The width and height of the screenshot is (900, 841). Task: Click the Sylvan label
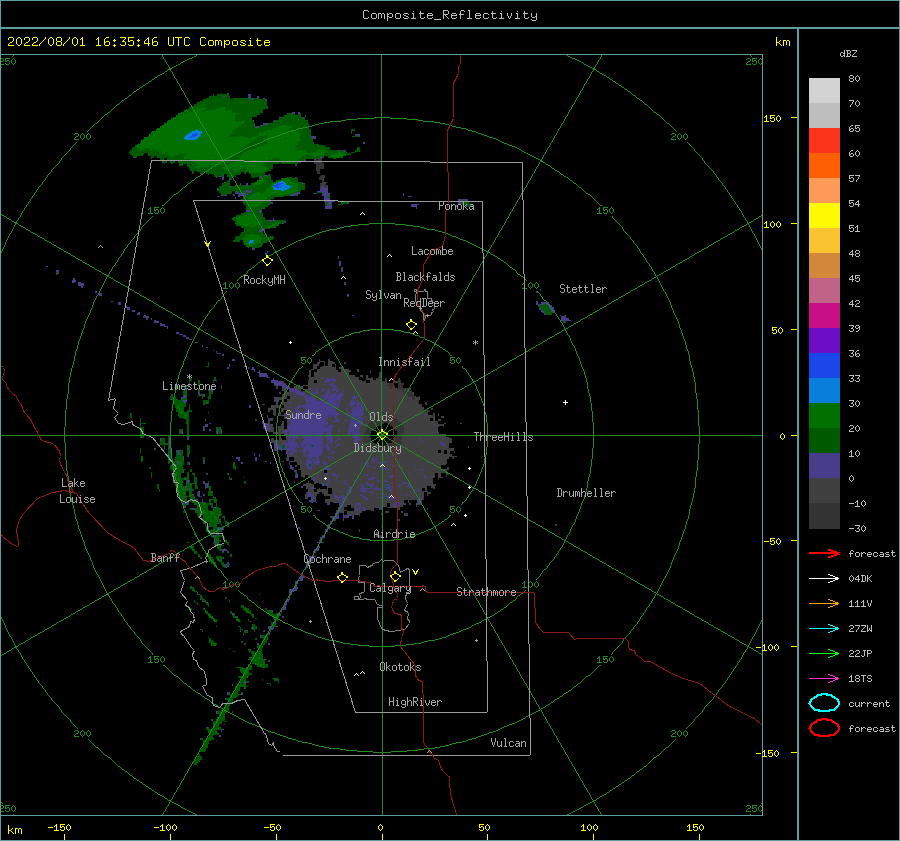click(x=383, y=295)
